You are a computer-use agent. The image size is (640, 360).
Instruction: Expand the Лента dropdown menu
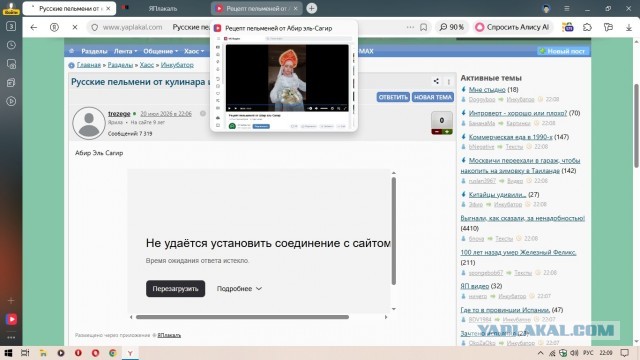coord(125,51)
